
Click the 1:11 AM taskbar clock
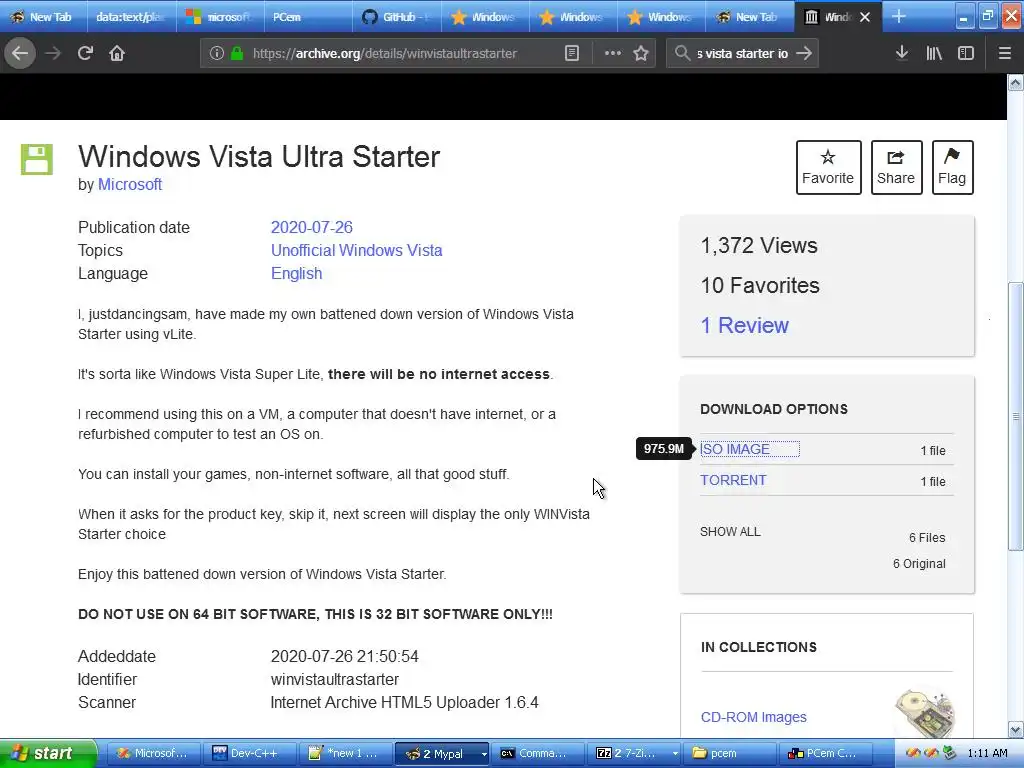pos(987,754)
